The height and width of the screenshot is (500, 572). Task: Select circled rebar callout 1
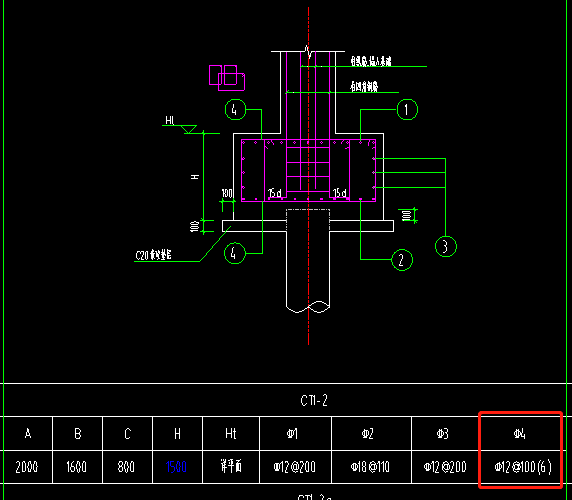[x=407, y=109]
